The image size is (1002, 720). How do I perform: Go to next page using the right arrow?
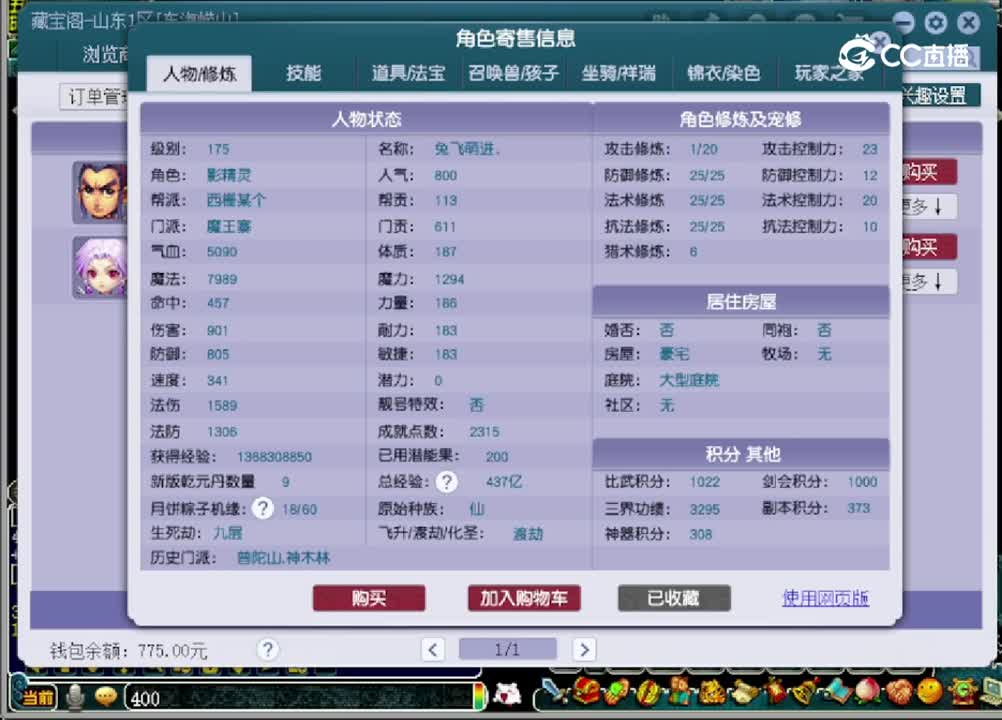[584, 649]
